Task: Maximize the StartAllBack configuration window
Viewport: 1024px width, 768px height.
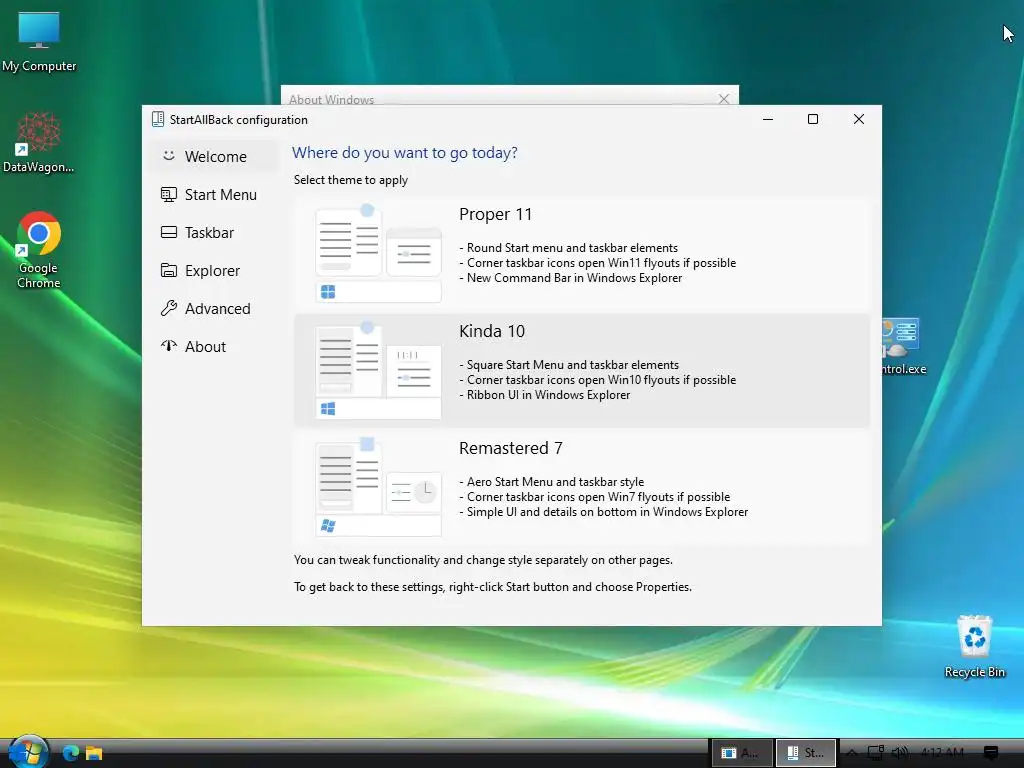Action: (x=813, y=119)
